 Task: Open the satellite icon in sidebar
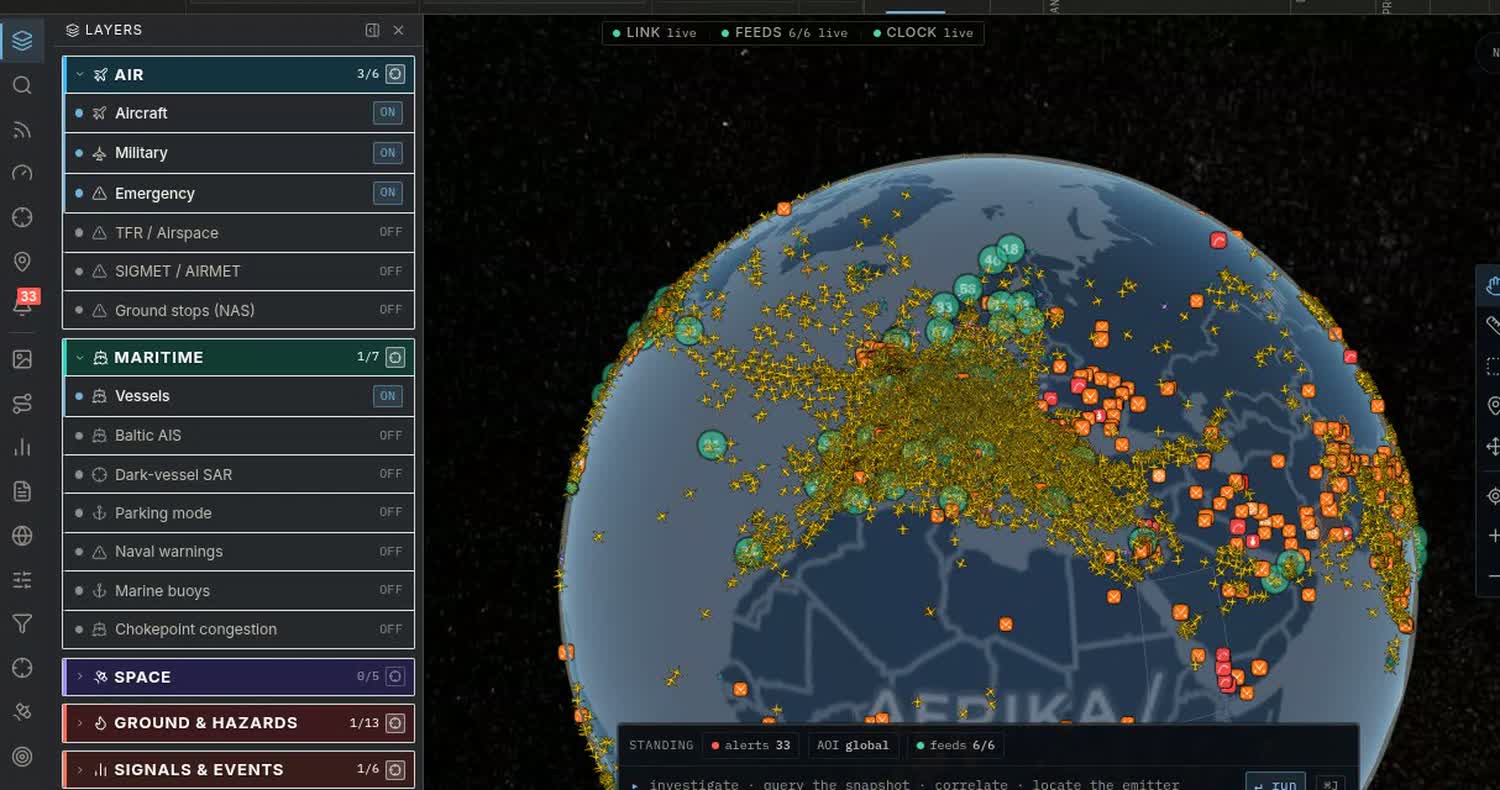[22, 712]
